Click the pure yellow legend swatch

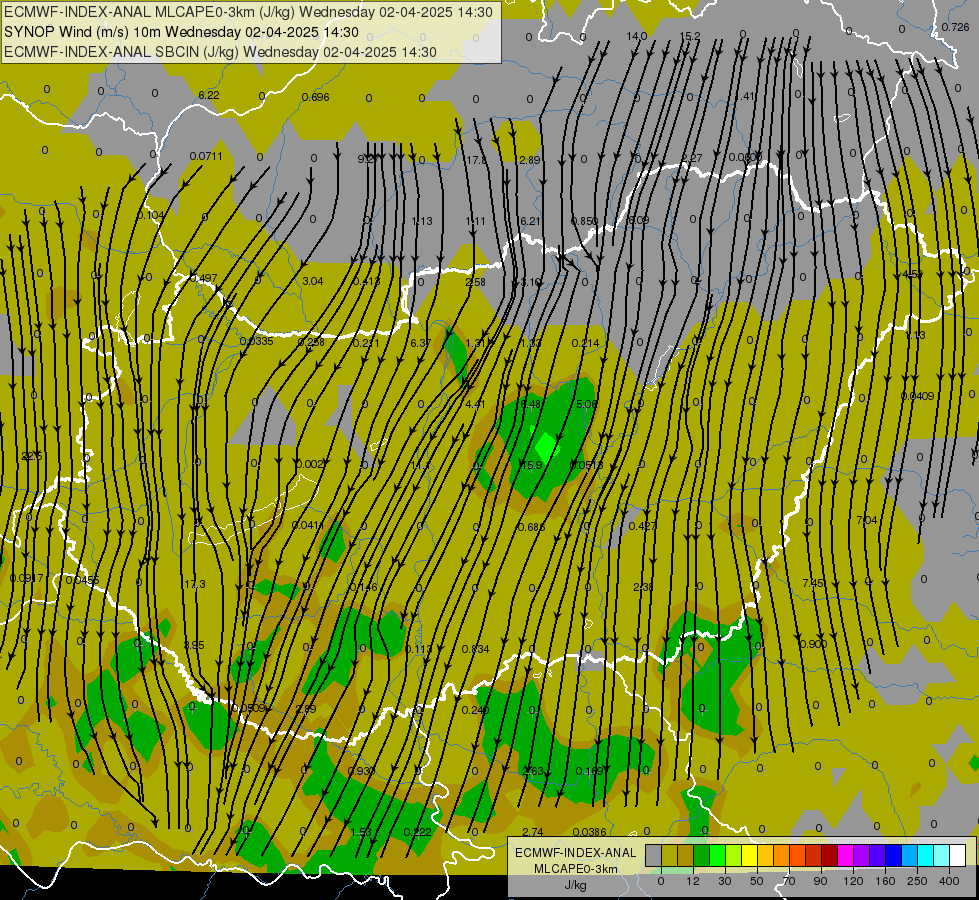749,855
